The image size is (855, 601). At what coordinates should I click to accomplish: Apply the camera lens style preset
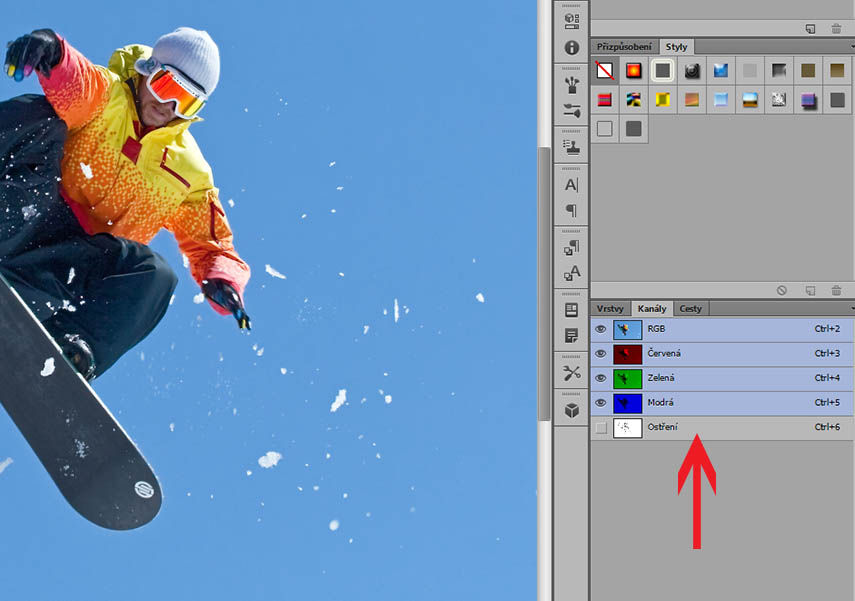click(692, 70)
